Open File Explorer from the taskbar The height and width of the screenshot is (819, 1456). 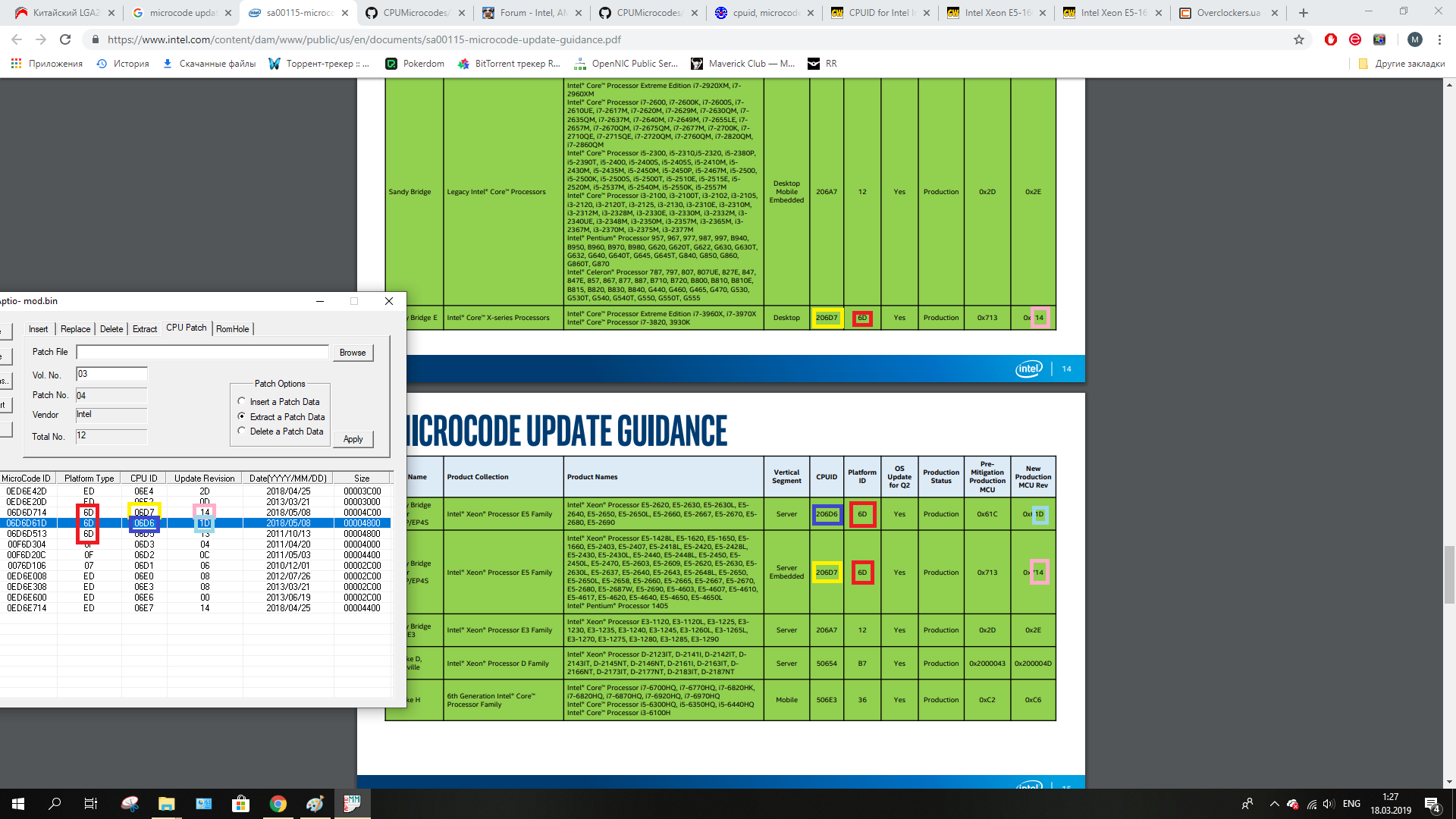(x=166, y=804)
